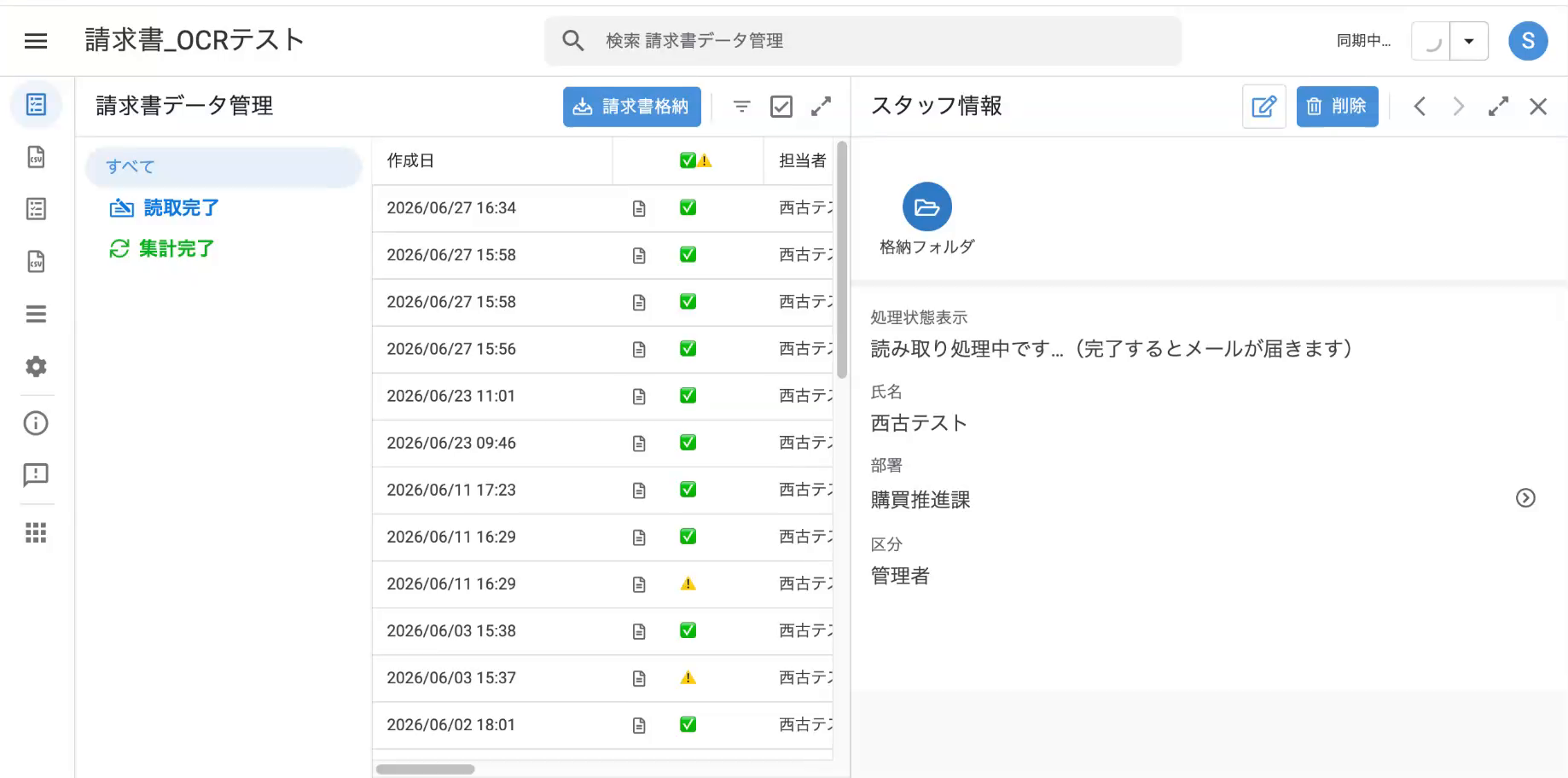Open document icon for 2026/06/03 15:38 row
The width and height of the screenshot is (1568, 778).
tap(639, 630)
